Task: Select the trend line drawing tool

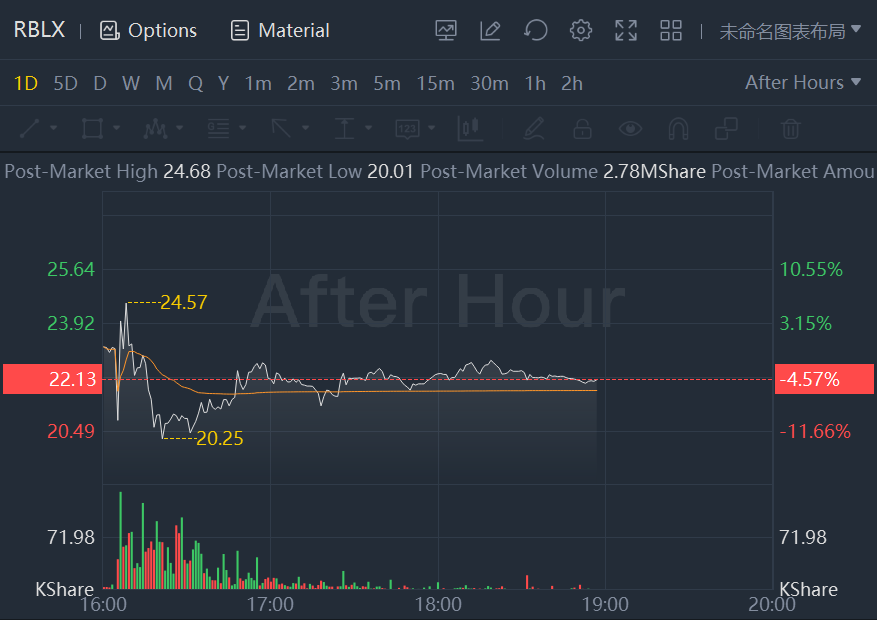Action: coord(30,128)
